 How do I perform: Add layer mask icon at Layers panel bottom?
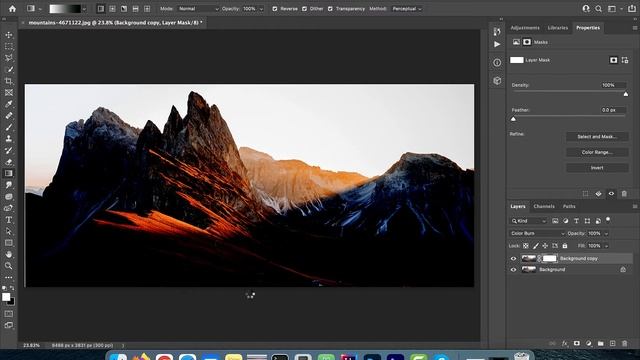(576, 344)
